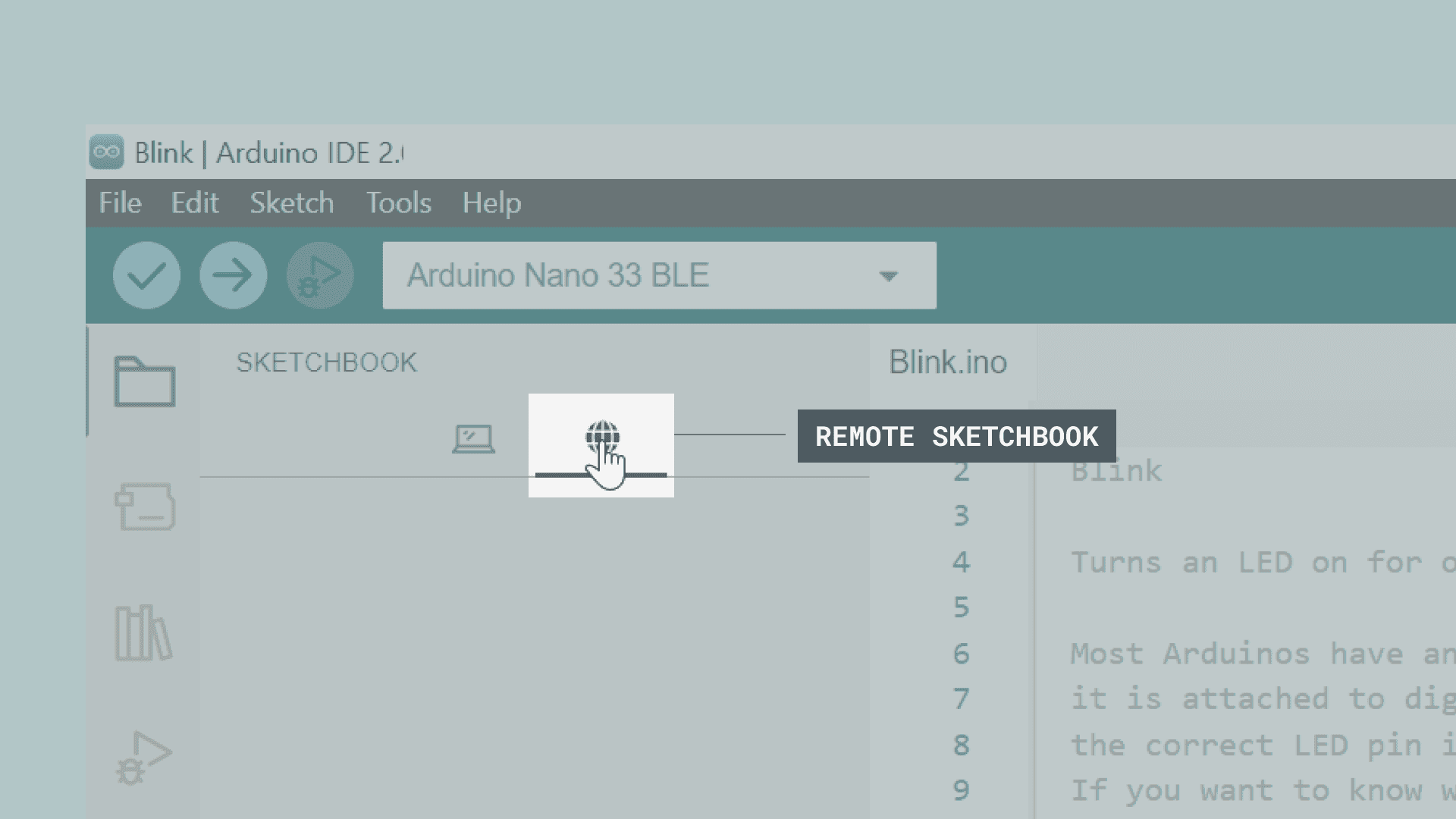The width and height of the screenshot is (1456, 819).
Task: Select the Blink.ino editor tab
Action: [x=948, y=362]
